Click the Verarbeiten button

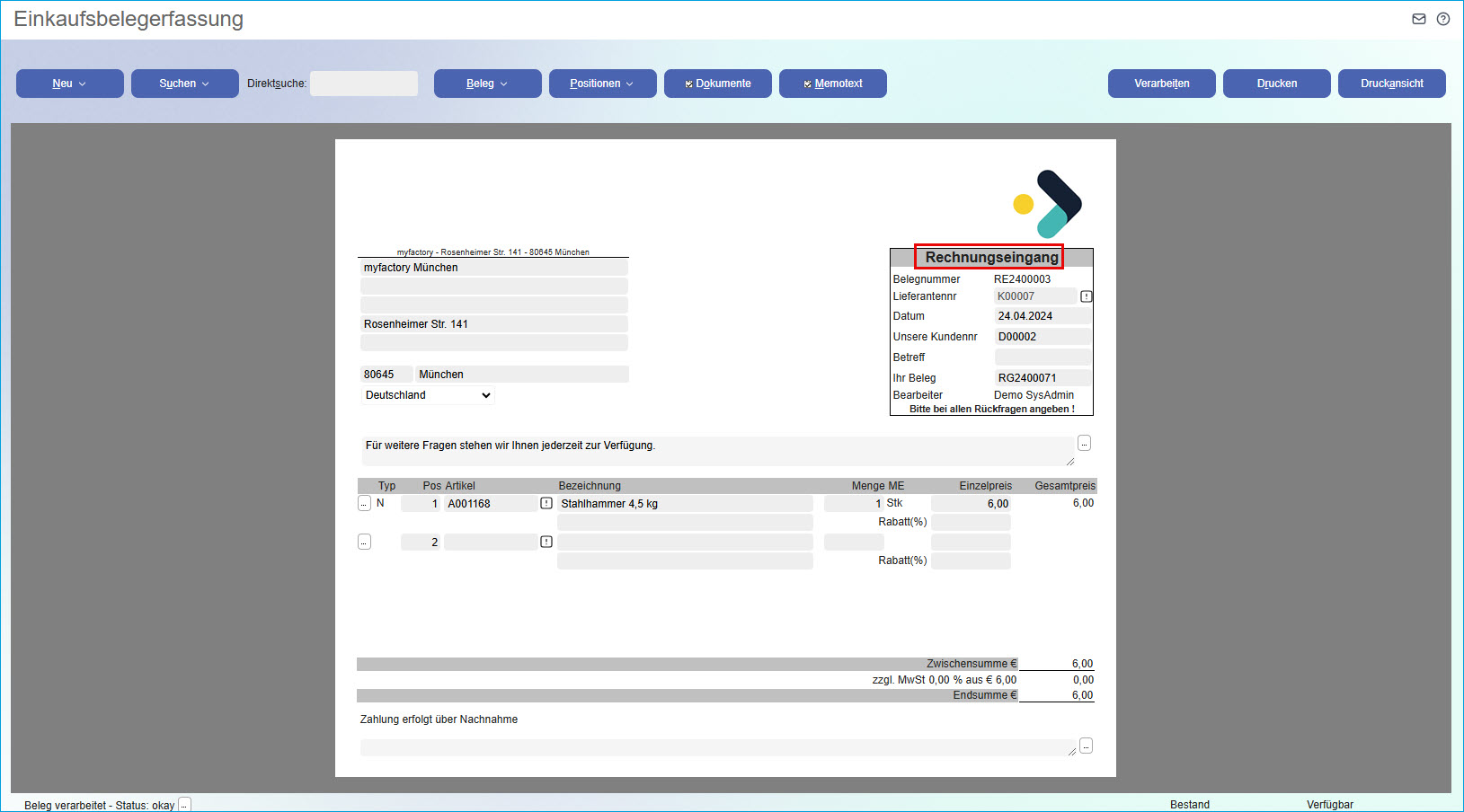tap(1162, 84)
